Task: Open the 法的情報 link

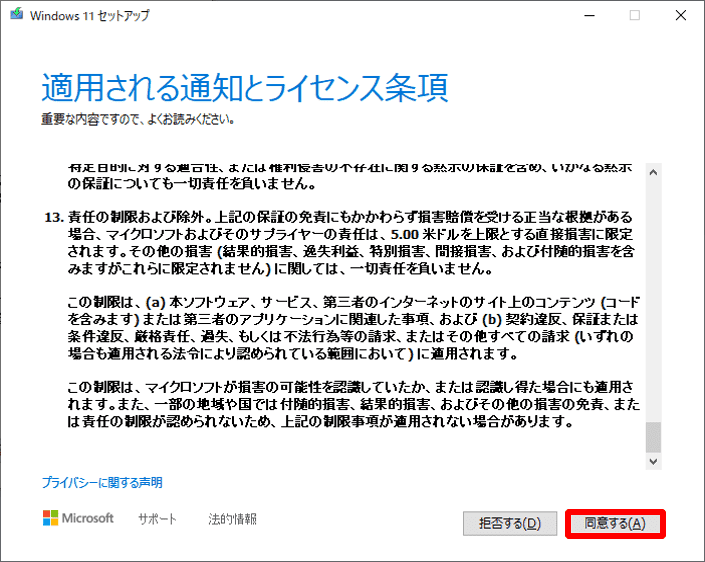Action: point(232,519)
